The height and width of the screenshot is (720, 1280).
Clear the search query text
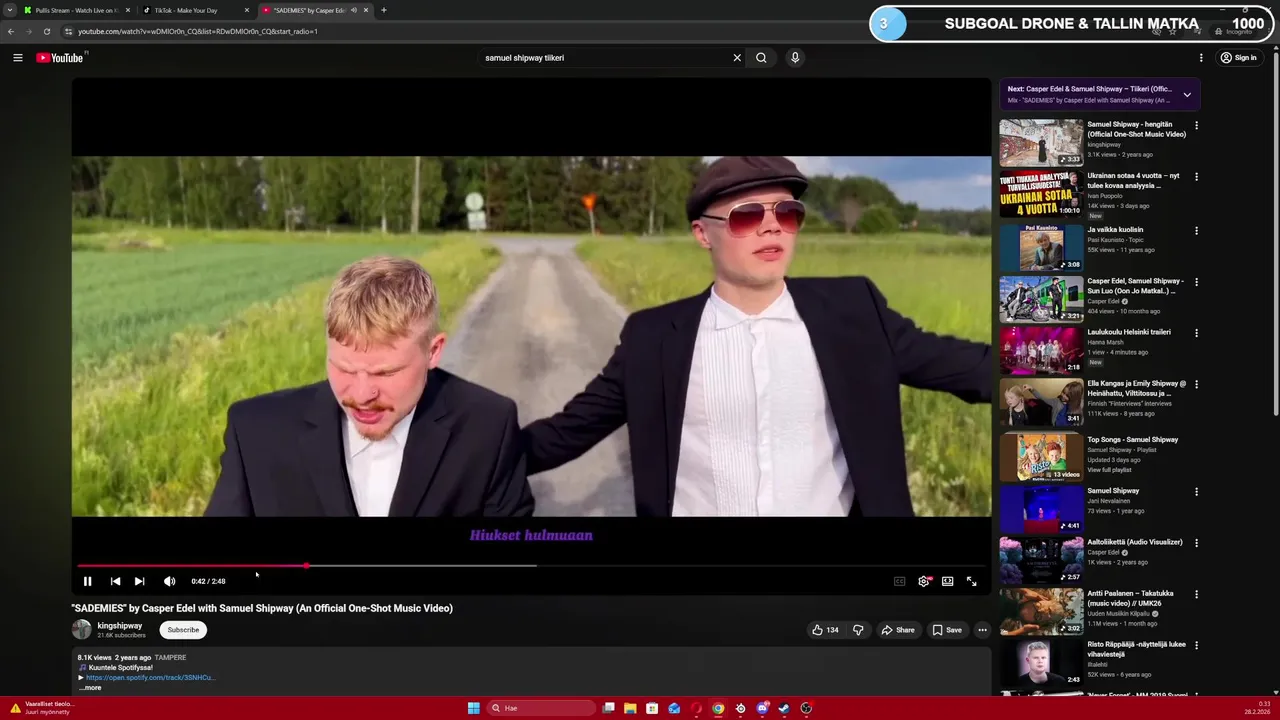point(737,58)
